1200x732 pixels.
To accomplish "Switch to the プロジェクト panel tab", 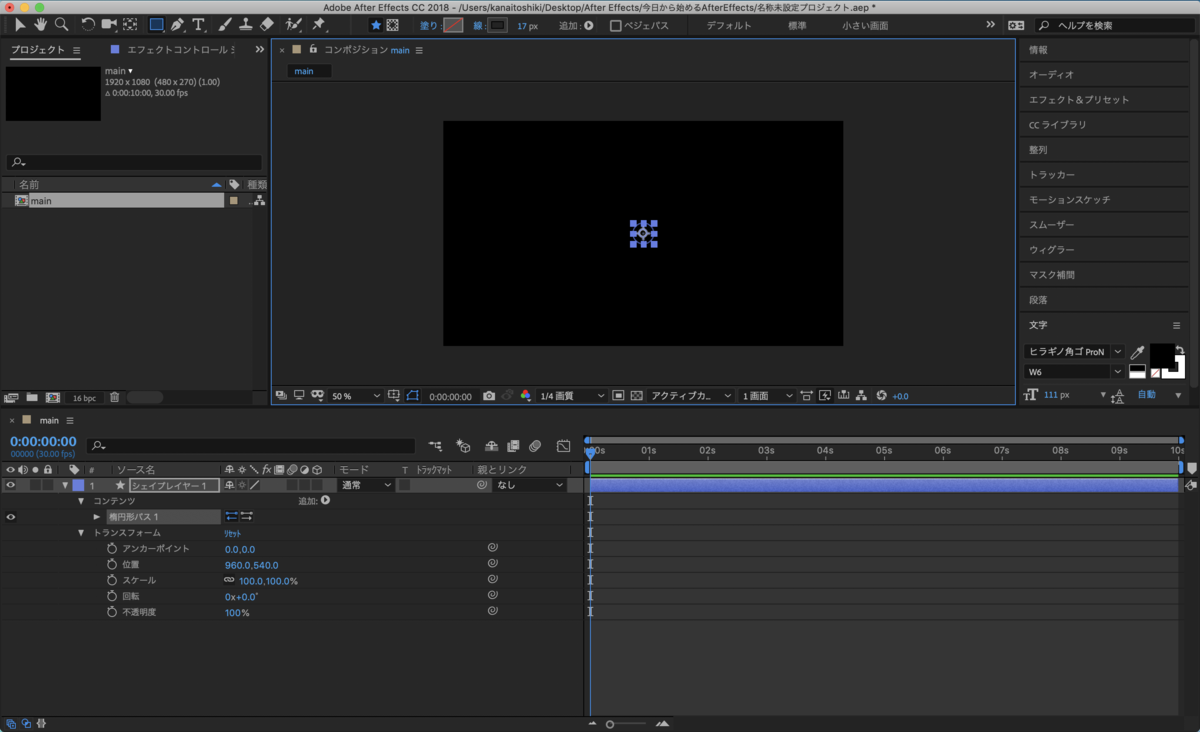I will click(38, 49).
